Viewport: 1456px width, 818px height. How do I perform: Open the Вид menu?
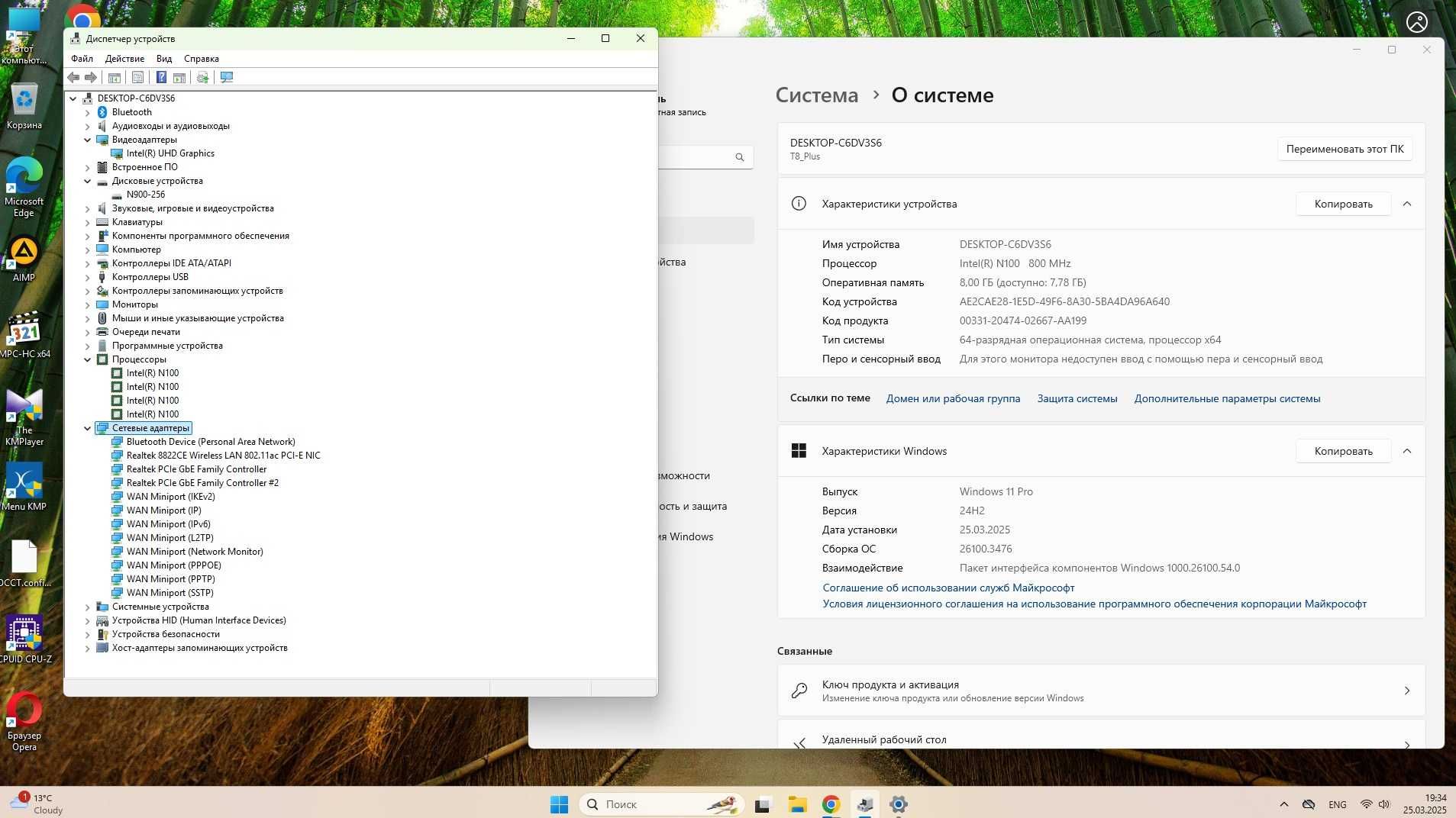[164, 59]
